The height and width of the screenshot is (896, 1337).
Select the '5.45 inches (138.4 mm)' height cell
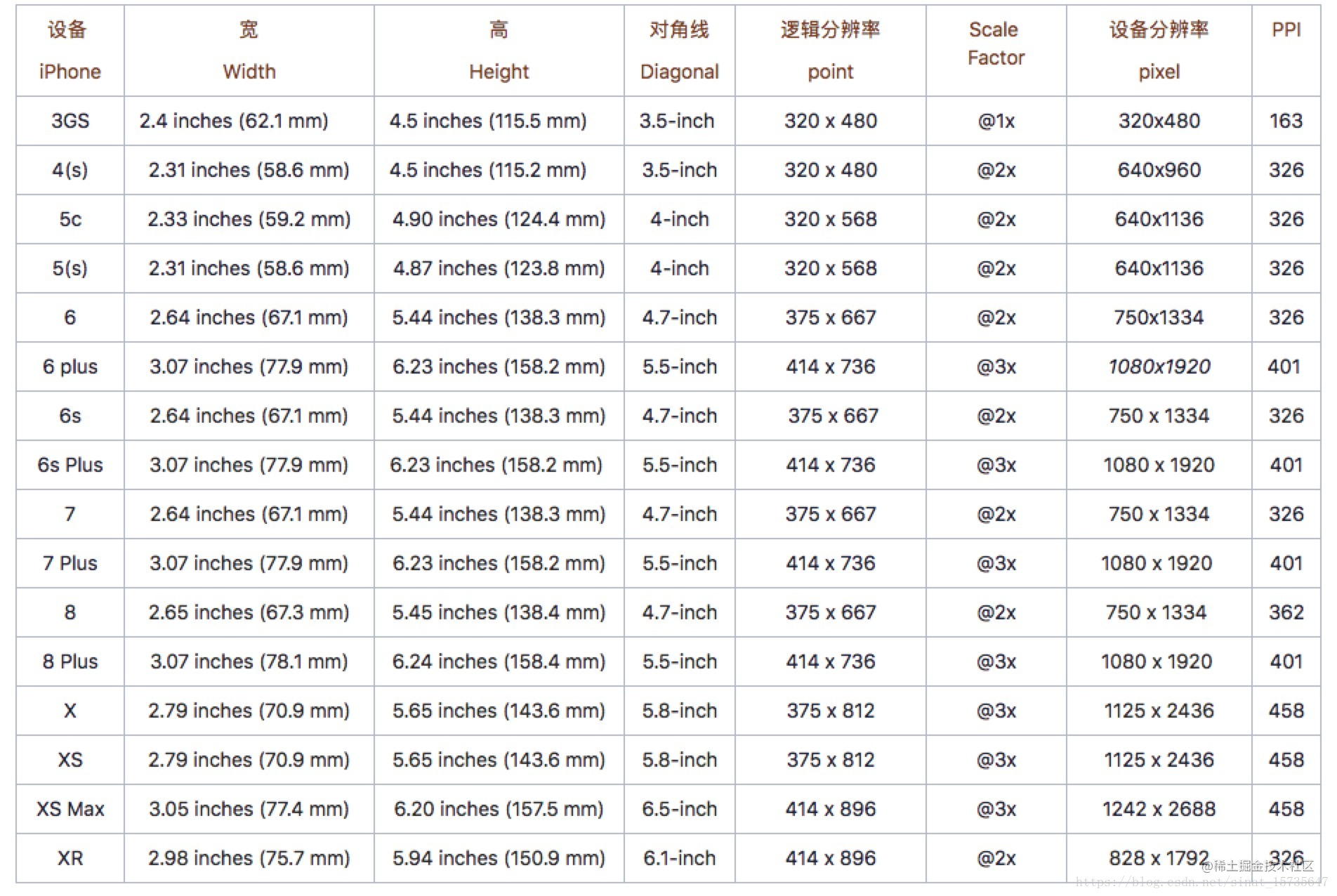pyautogui.click(x=499, y=612)
